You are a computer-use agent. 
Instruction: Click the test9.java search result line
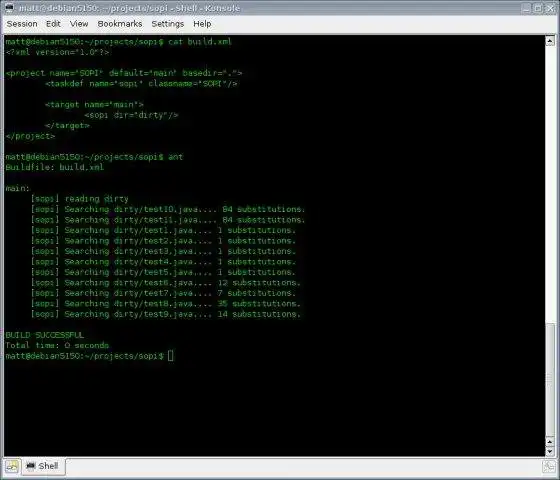[x=166, y=314]
